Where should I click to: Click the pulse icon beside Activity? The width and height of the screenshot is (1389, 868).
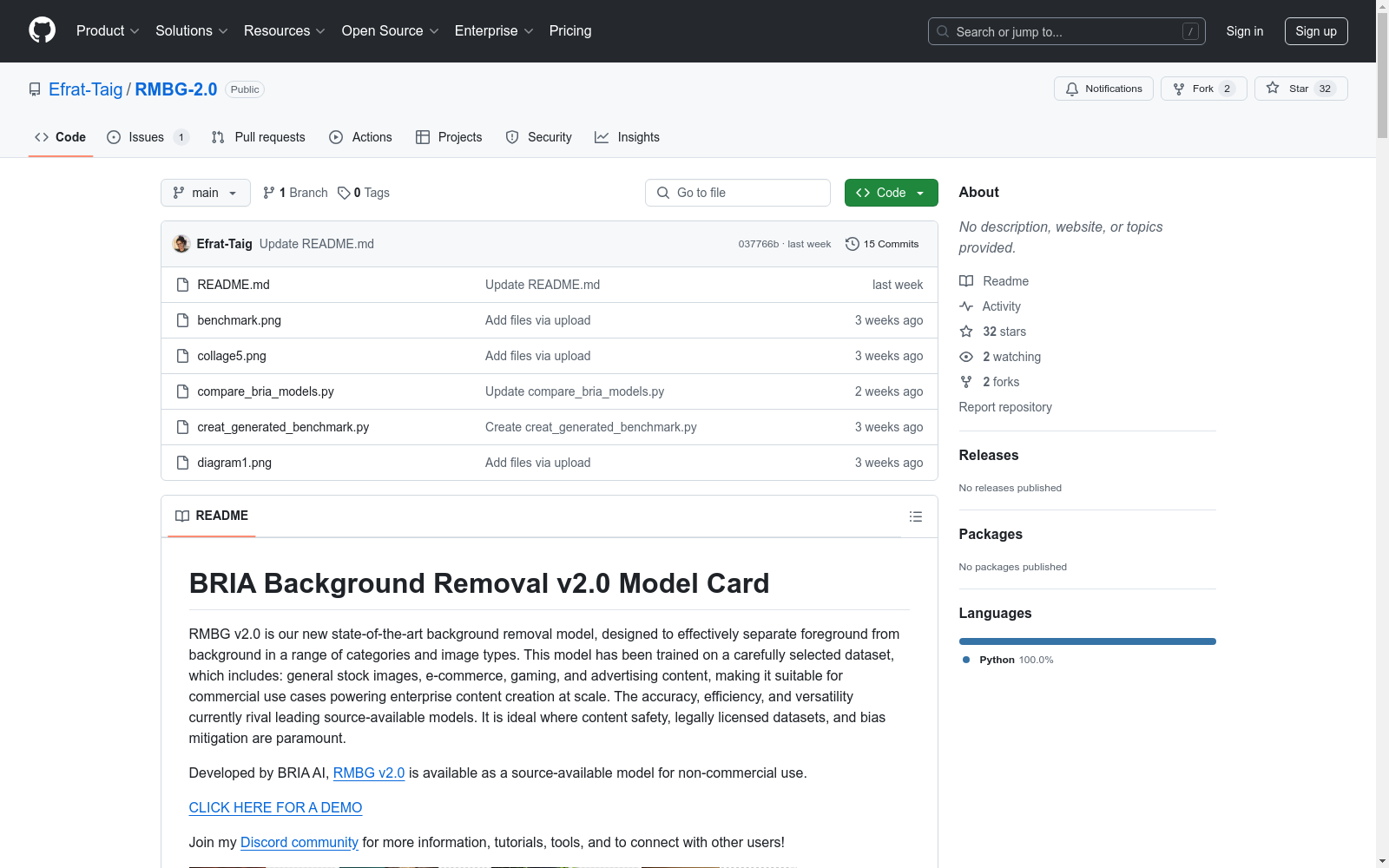966,306
